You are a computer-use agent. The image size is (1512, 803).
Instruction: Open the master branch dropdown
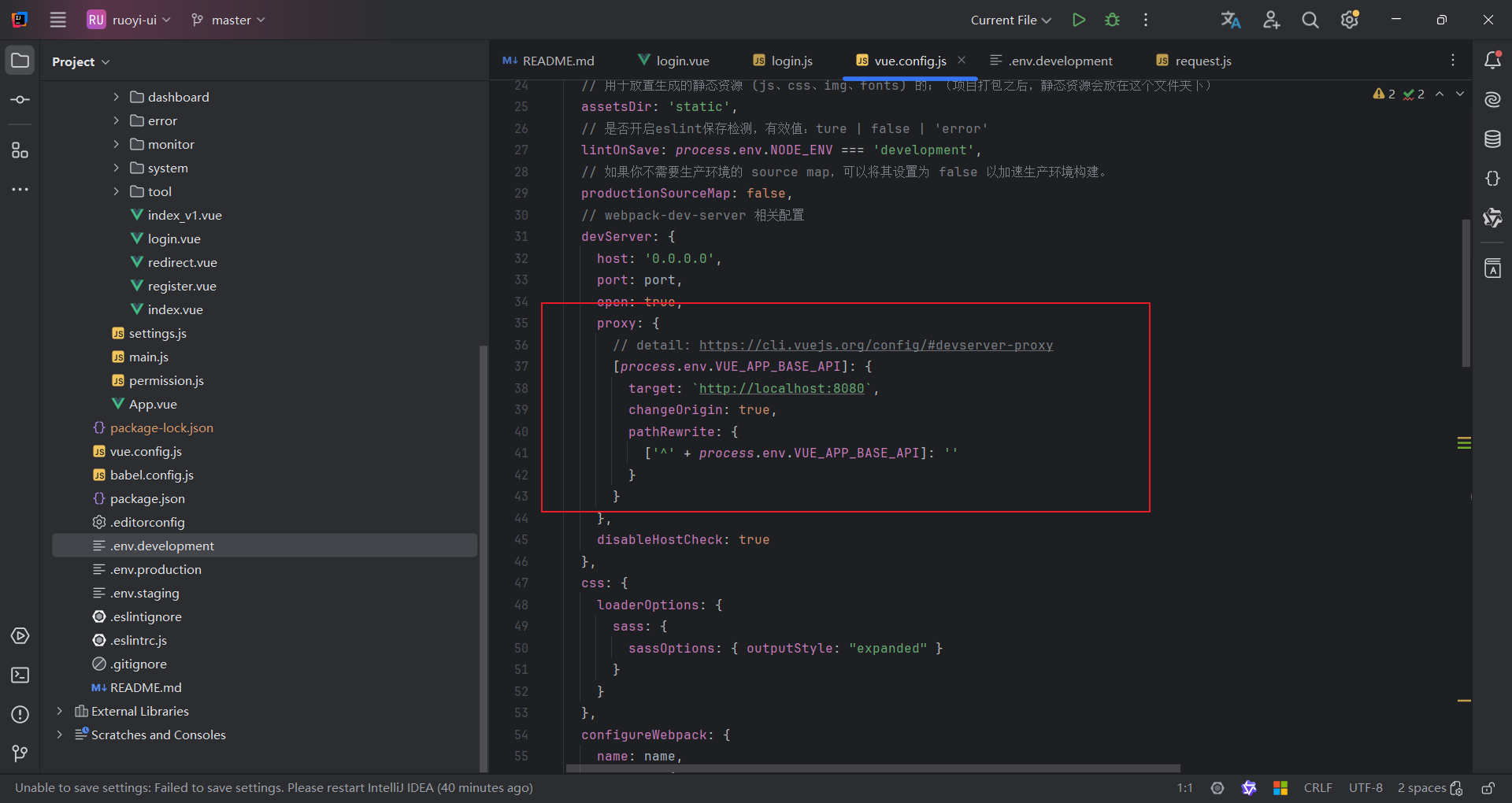[228, 20]
